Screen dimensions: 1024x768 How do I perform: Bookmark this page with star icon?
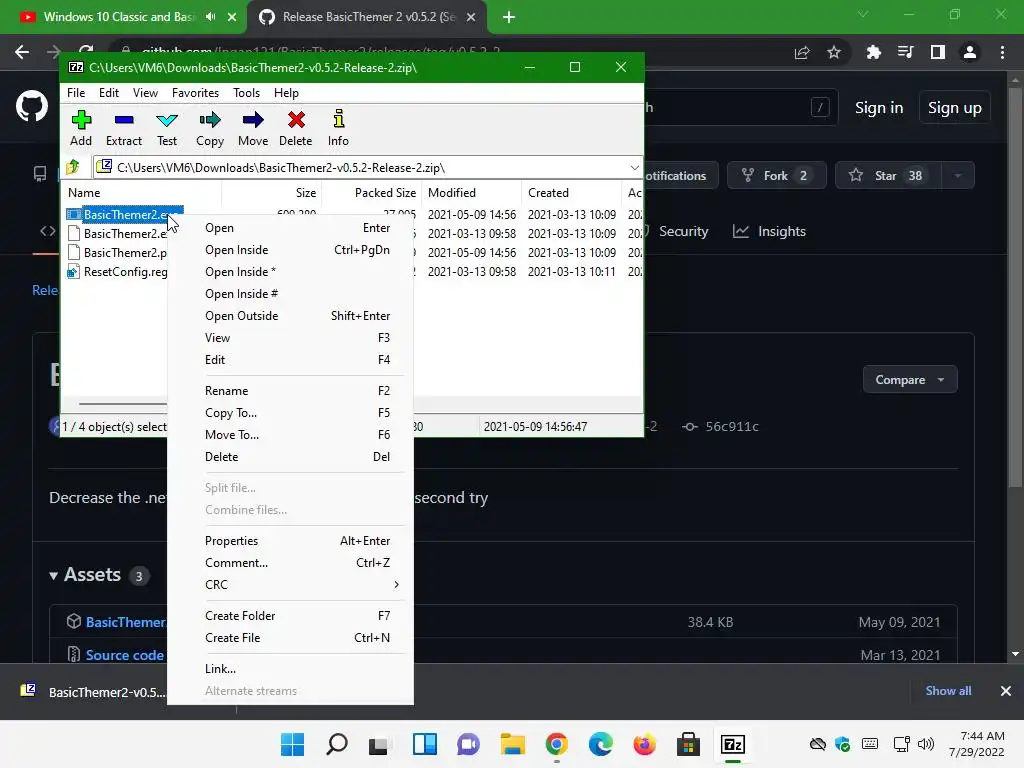[x=834, y=52]
